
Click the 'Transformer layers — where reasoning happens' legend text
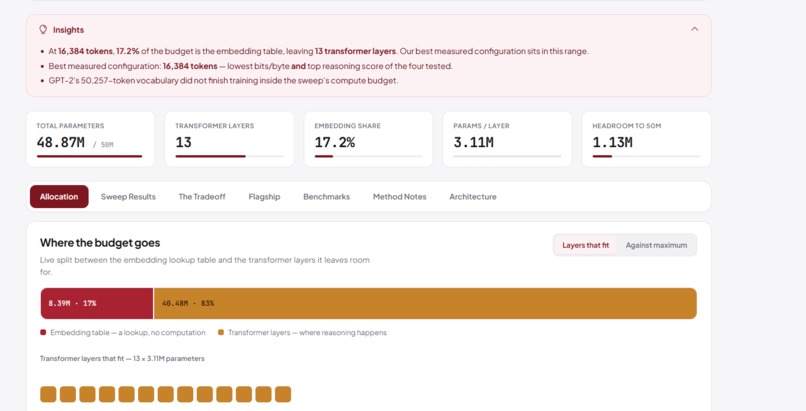pyautogui.click(x=307, y=332)
